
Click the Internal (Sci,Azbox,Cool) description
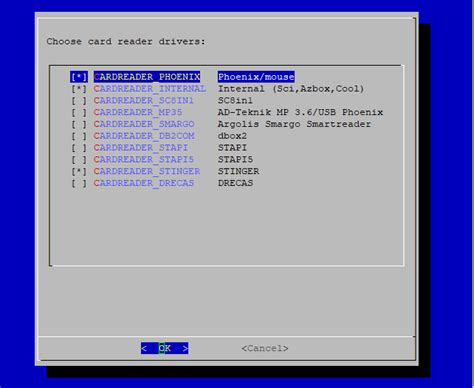point(291,89)
